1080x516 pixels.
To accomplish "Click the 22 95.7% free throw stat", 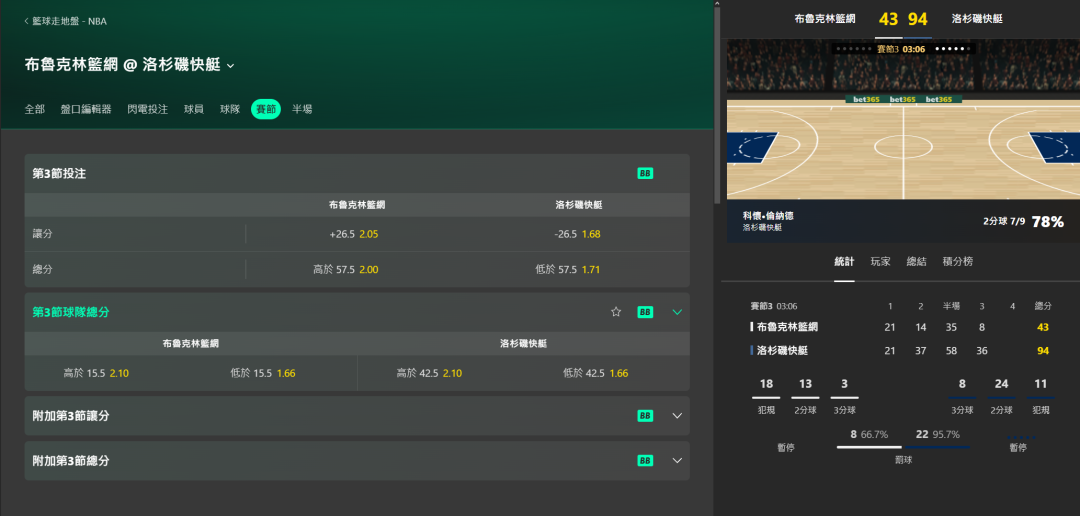I will [937, 435].
